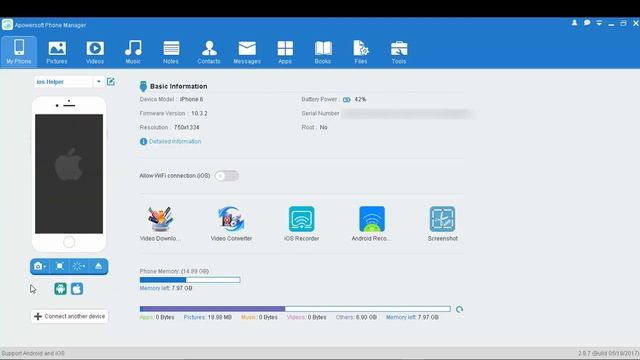
Task: Edit device name with pencil icon
Action: (x=111, y=81)
